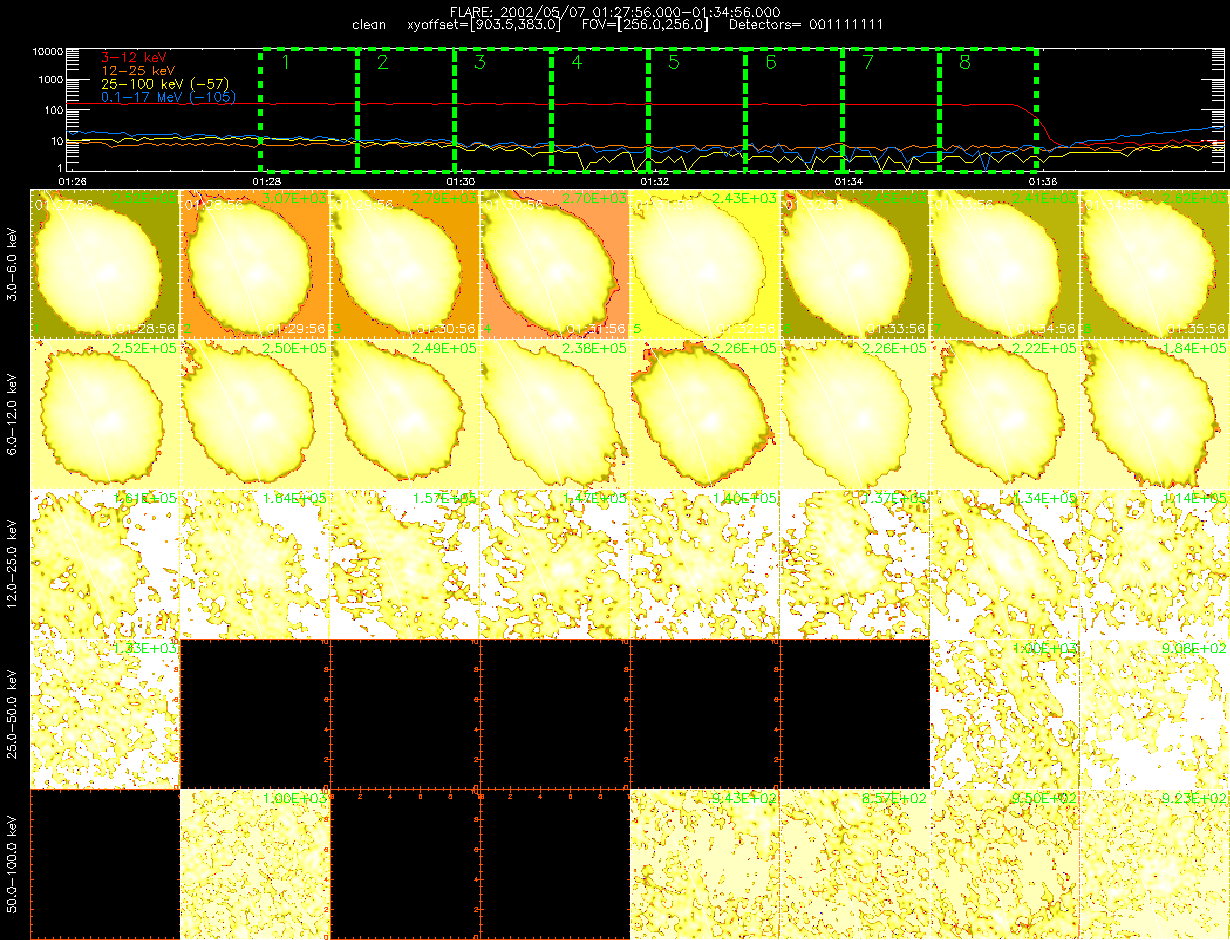Open 50.0-100.0 keV image labeled 9.23E+02
Screen dimensions: 1230x940
tap(1155, 864)
